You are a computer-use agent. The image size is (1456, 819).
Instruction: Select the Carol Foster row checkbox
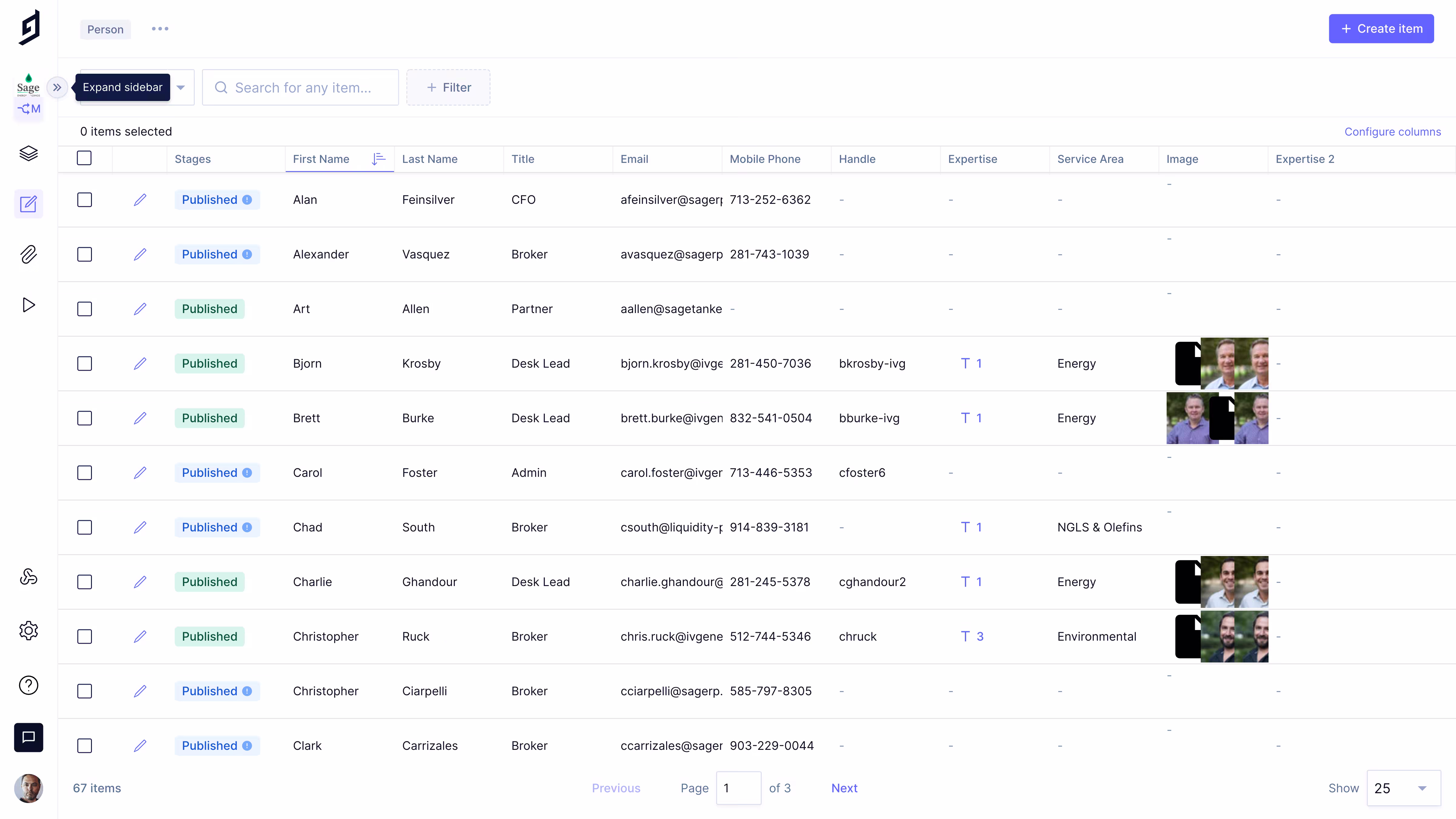click(x=84, y=473)
